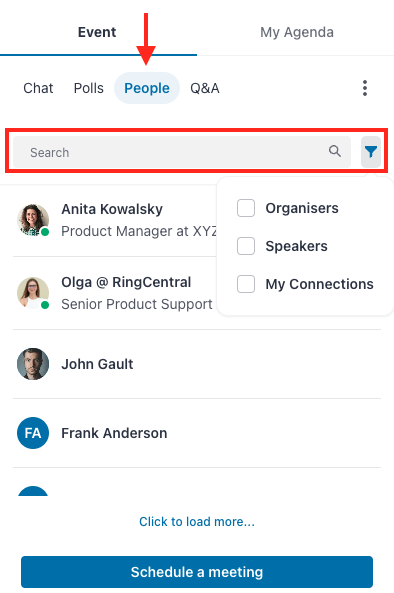The height and width of the screenshot is (593, 394).
Task: Enable the Speakers filter checkbox
Action: tap(246, 246)
